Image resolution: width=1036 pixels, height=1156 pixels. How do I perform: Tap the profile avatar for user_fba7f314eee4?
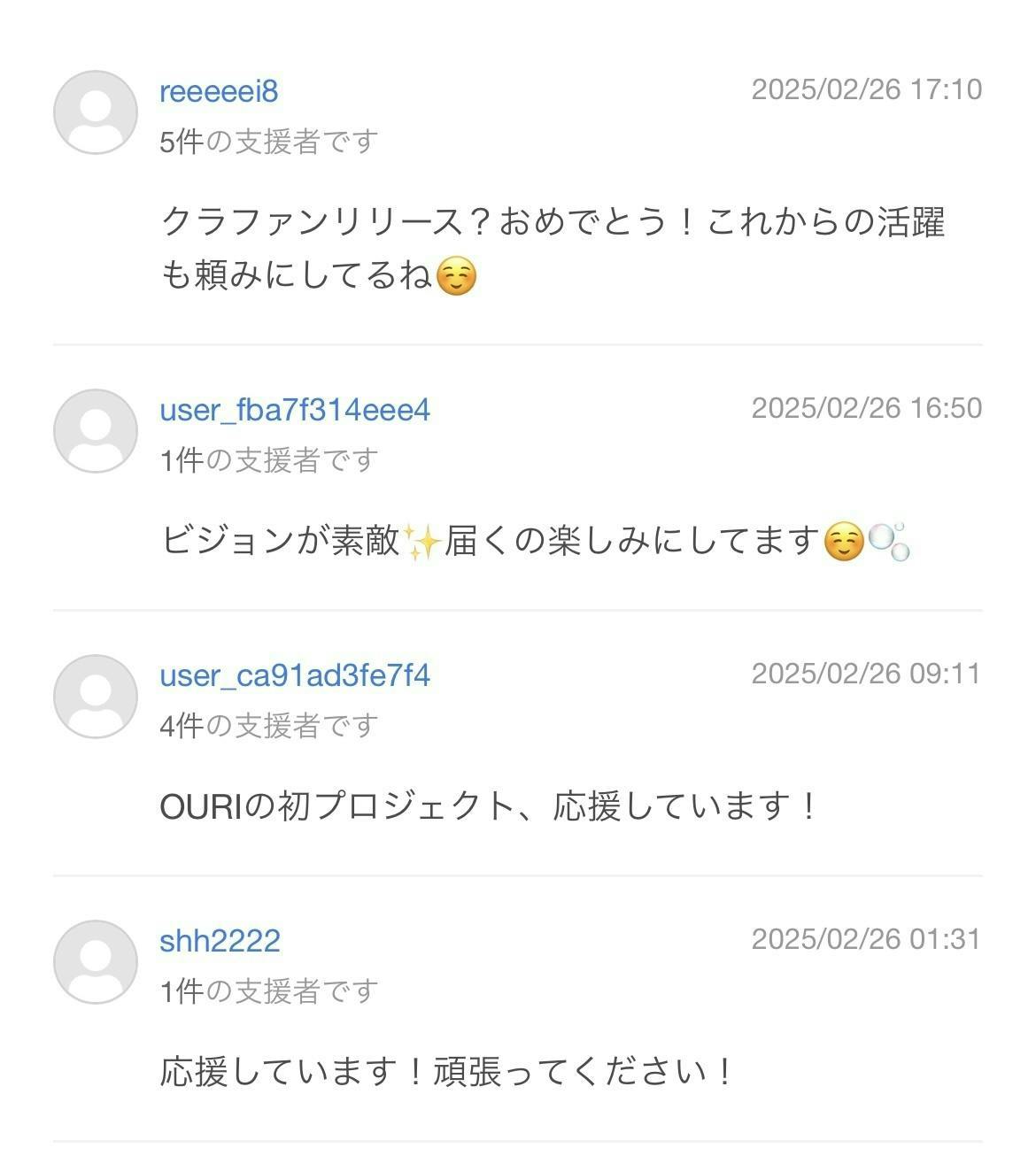click(x=95, y=431)
